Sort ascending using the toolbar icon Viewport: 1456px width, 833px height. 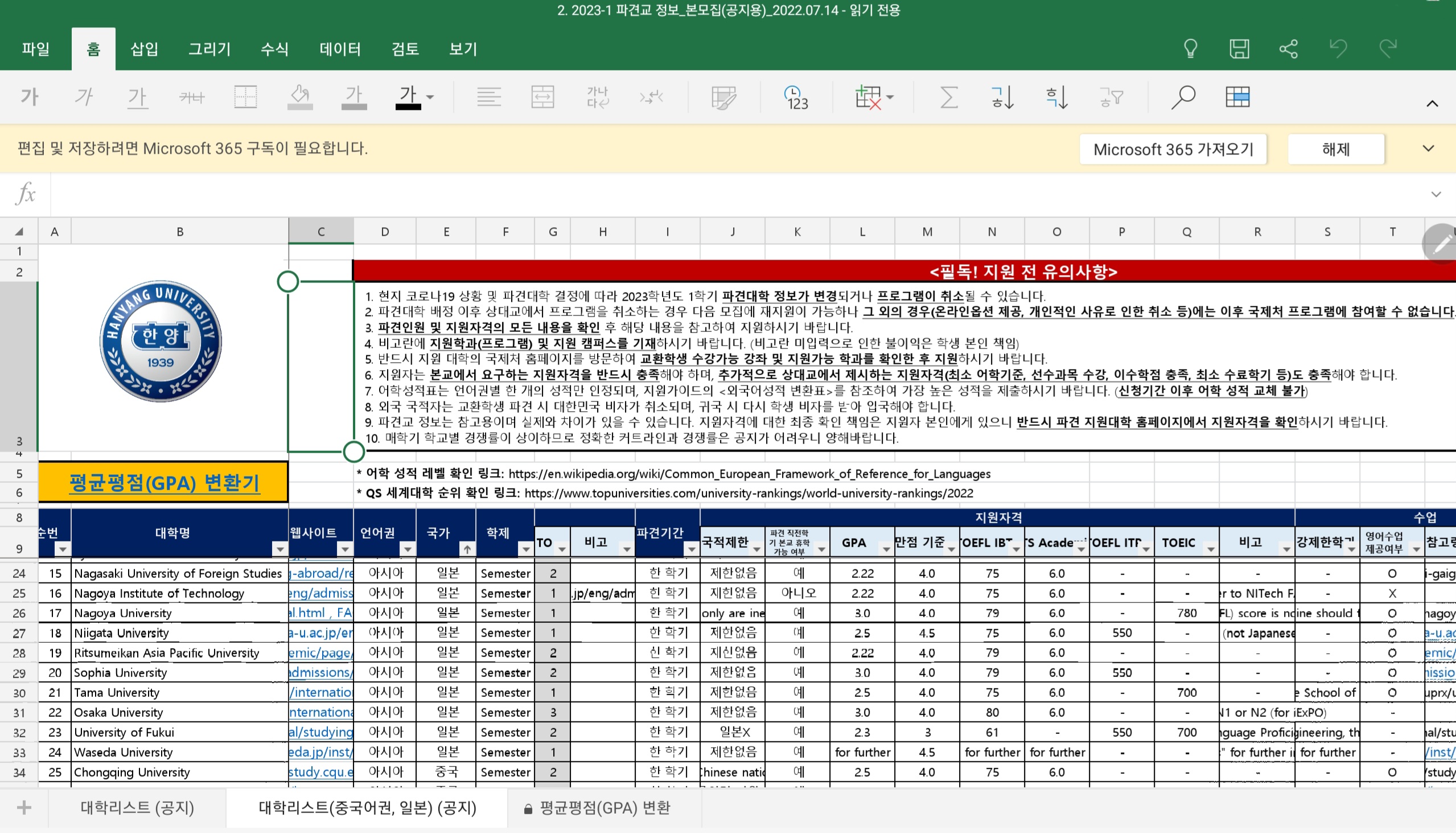[x=1002, y=97]
